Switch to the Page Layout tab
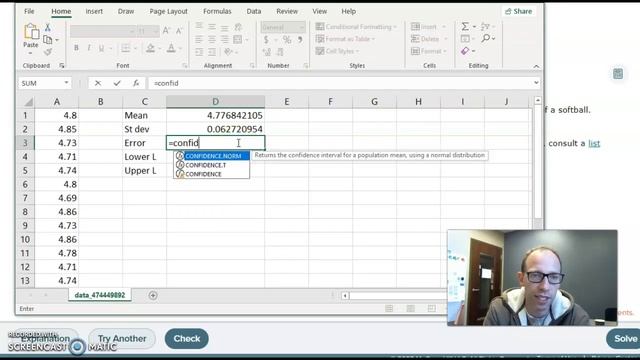The image size is (640, 360). 169,11
